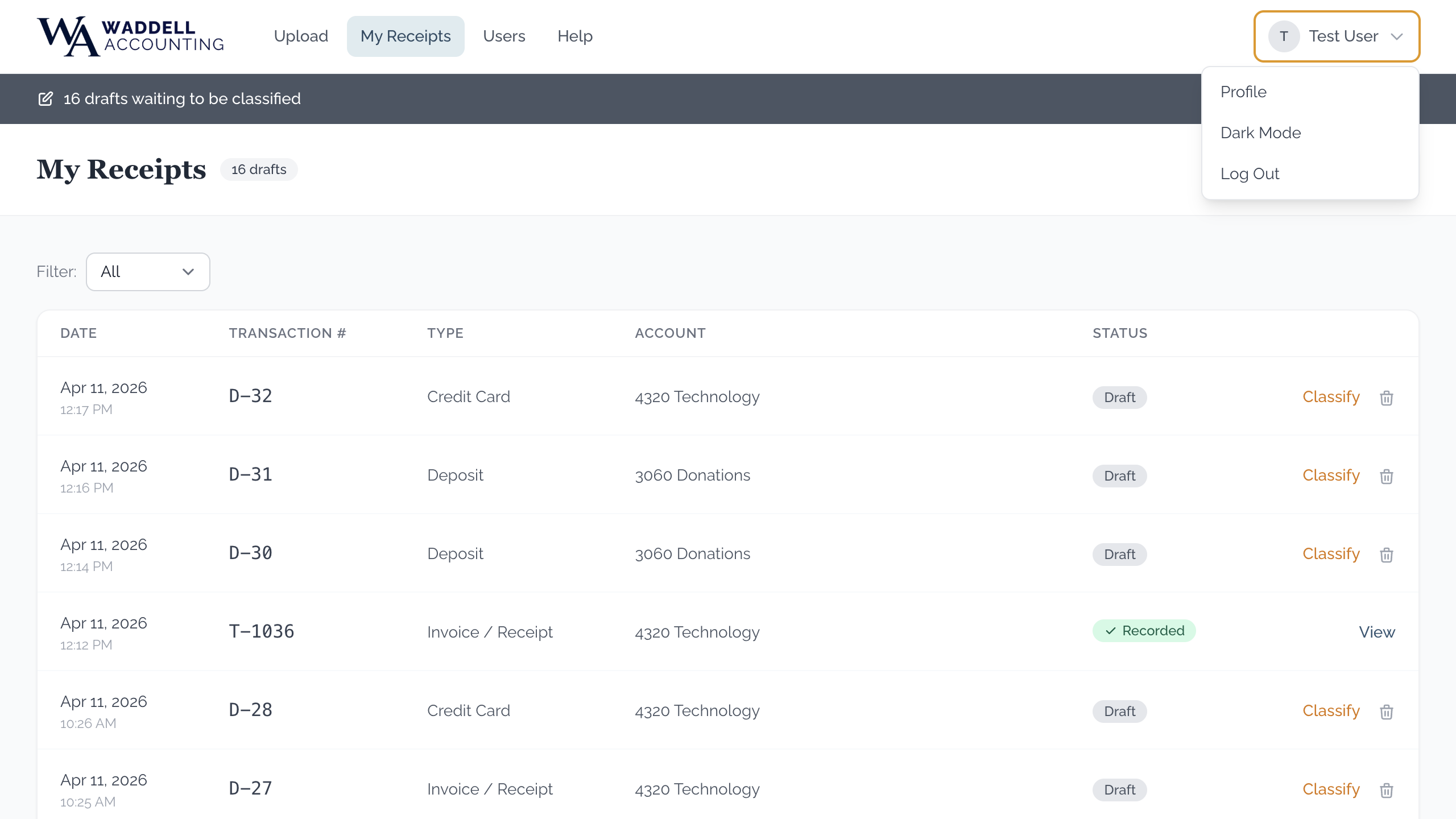This screenshot has height=819, width=1456.
Task: Select Profile from the user menu
Action: 1310,92
